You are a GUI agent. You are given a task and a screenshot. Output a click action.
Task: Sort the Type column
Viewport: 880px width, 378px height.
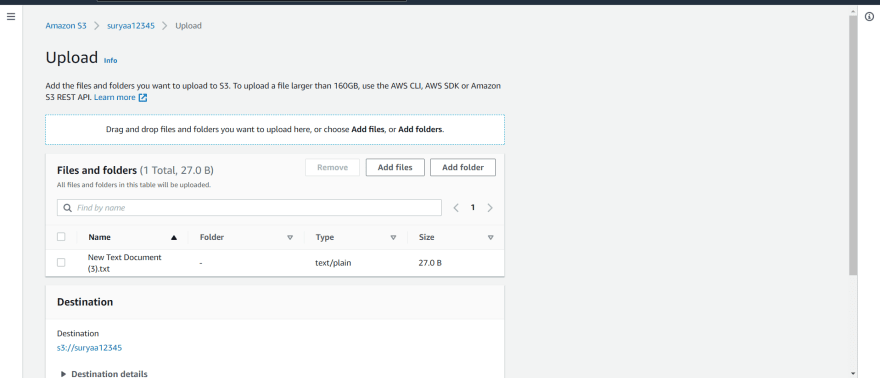click(x=393, y=237)
